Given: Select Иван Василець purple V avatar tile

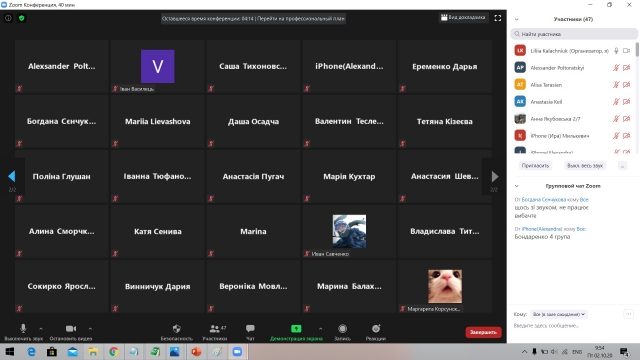Looking at the screenshot, I should point(158,67).
